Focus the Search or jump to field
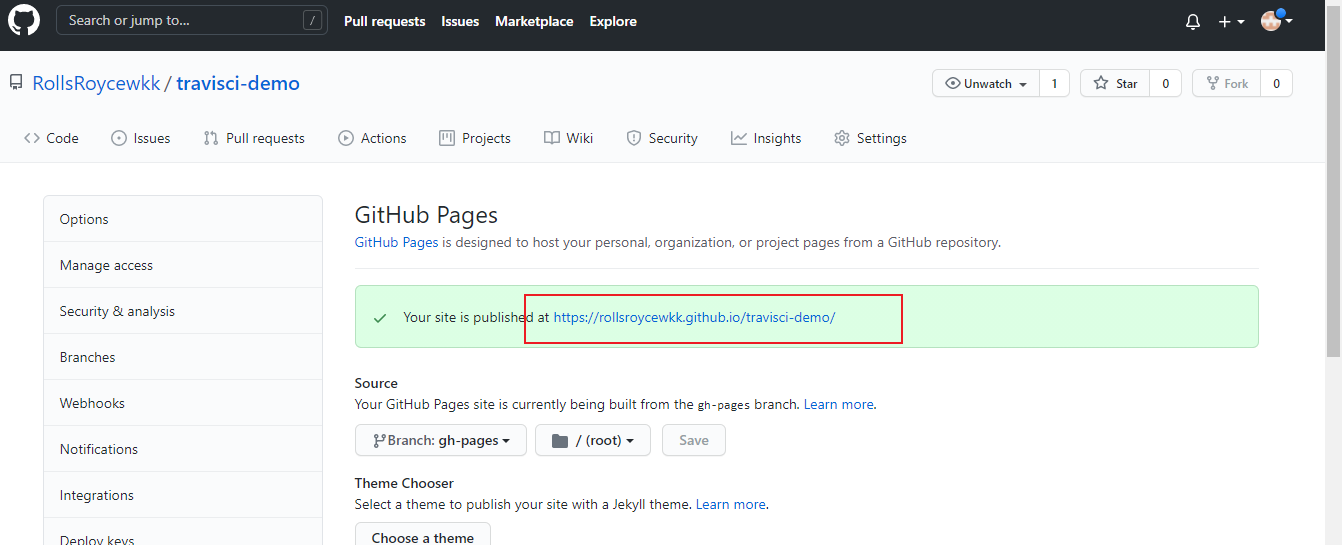This screenshot has width=1342, height=545. [192, 20]
